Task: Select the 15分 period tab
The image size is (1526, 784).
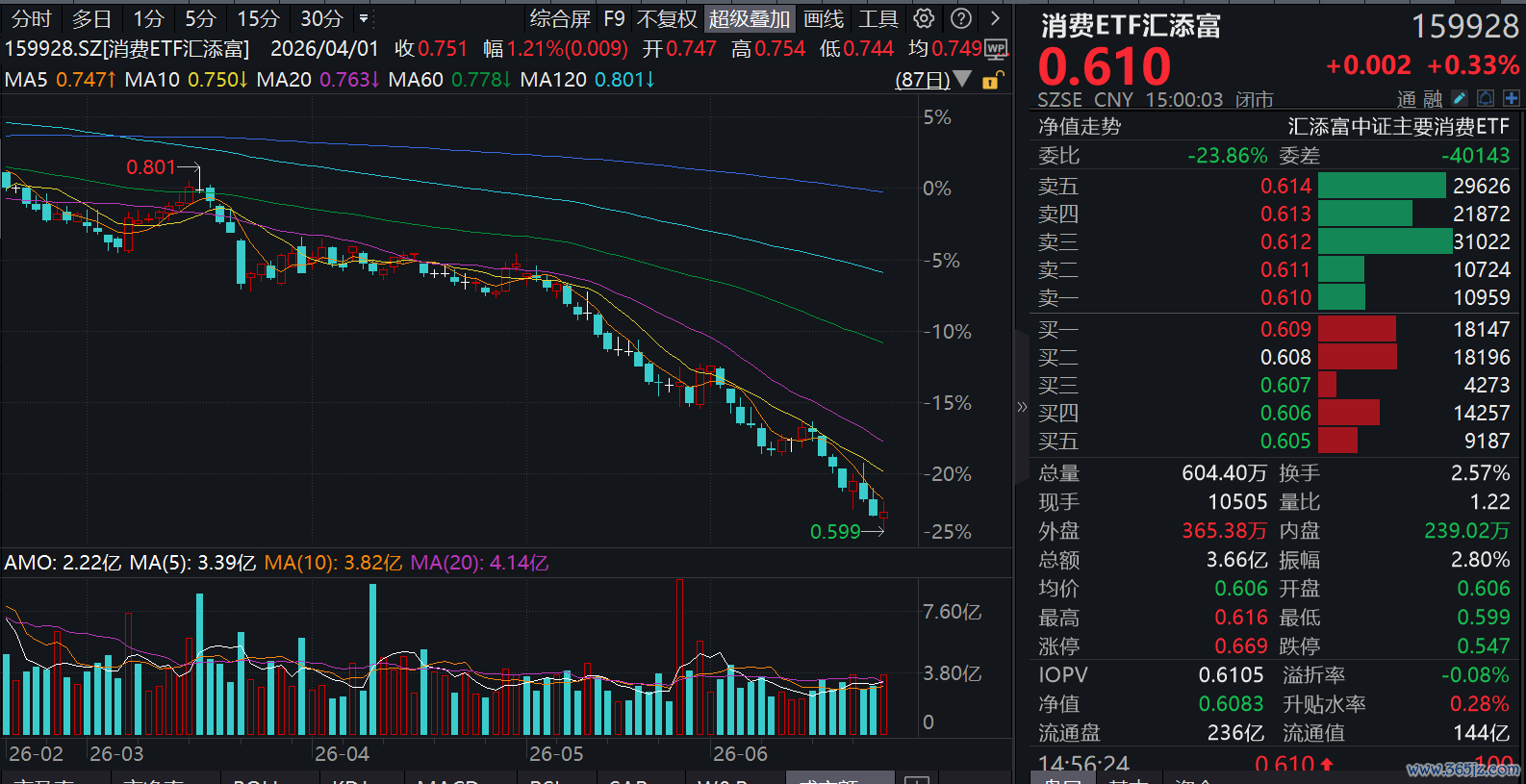Action: [259, 18]
